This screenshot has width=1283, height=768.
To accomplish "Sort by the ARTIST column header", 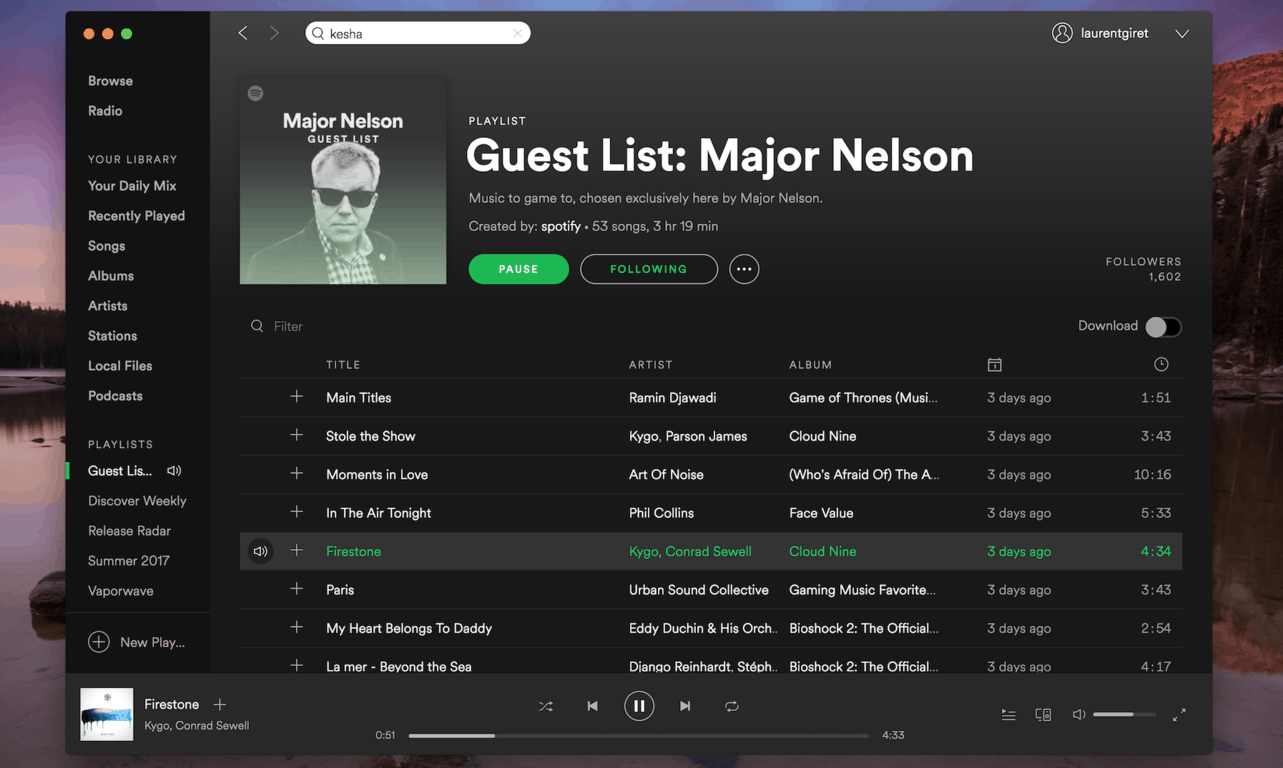I will pos(651,365).
